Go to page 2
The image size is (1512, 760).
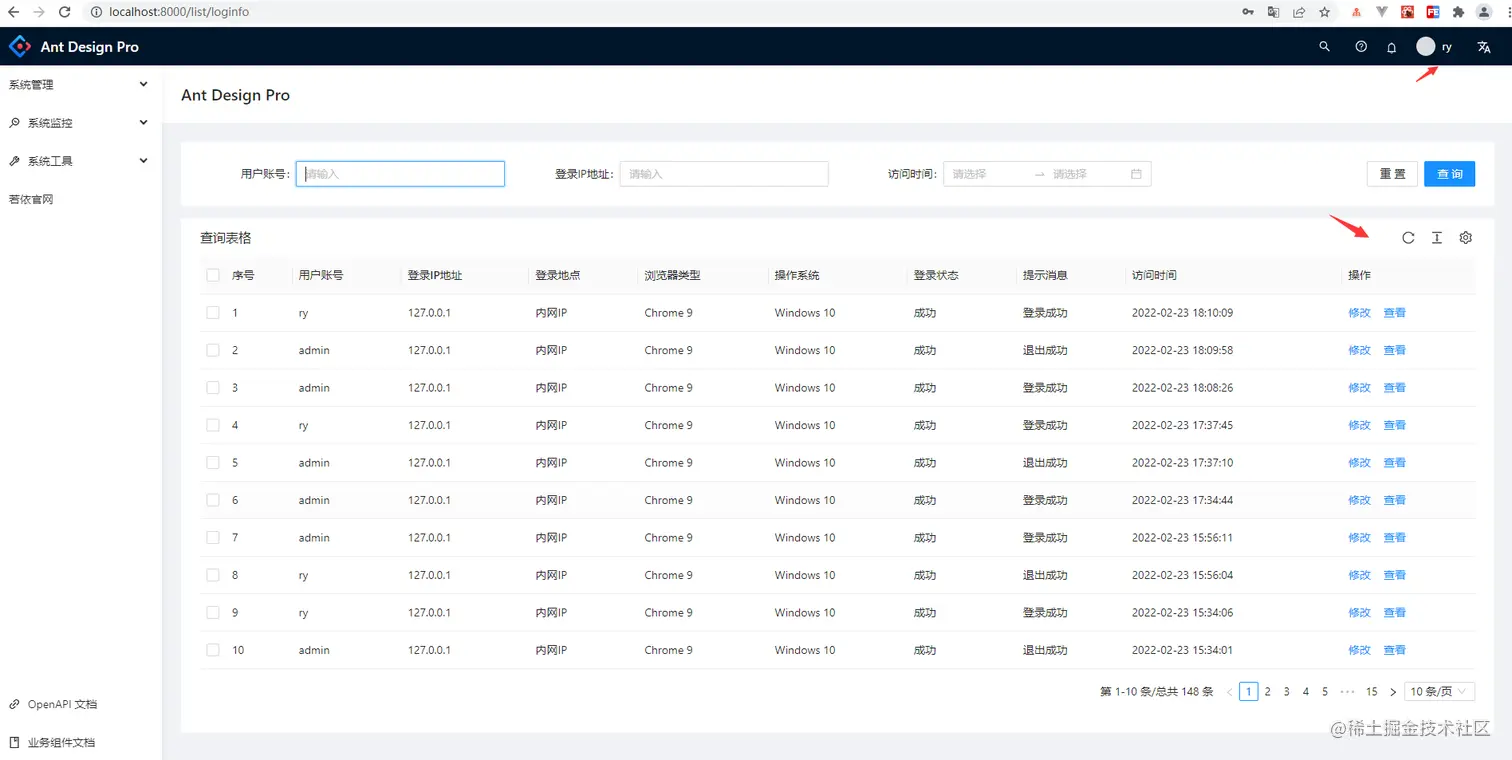[x=1268, y=692]
